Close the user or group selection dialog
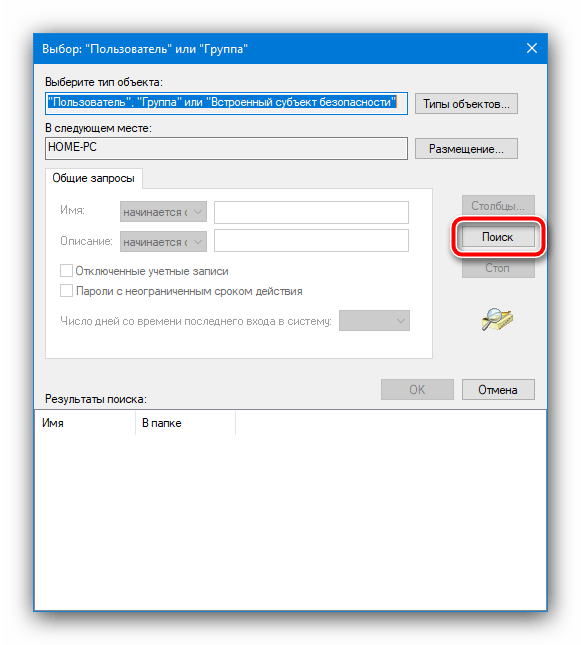Screen dimensions: 581x645 (x=532, y=49)
